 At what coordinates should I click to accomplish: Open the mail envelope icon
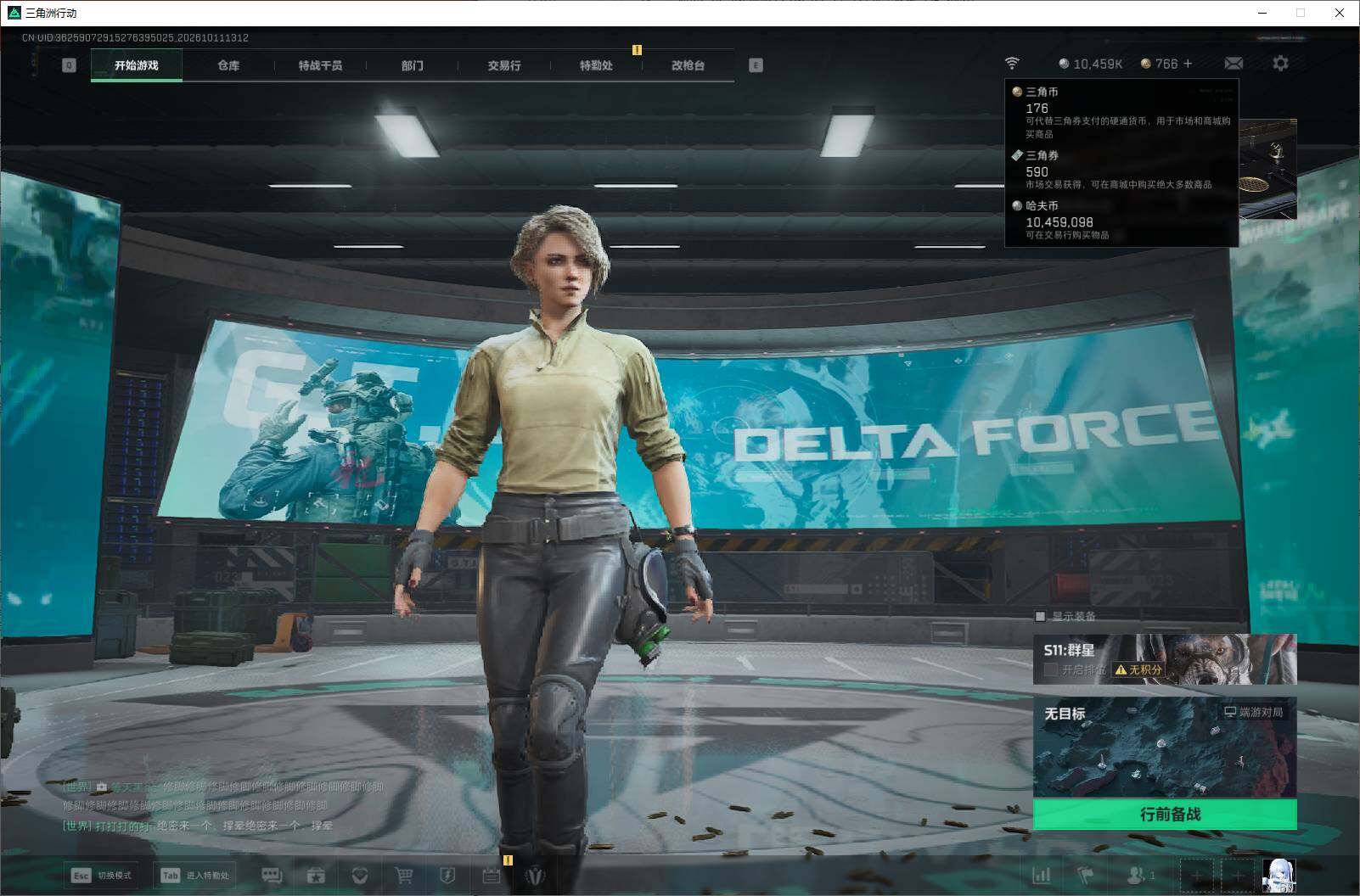1234,64
